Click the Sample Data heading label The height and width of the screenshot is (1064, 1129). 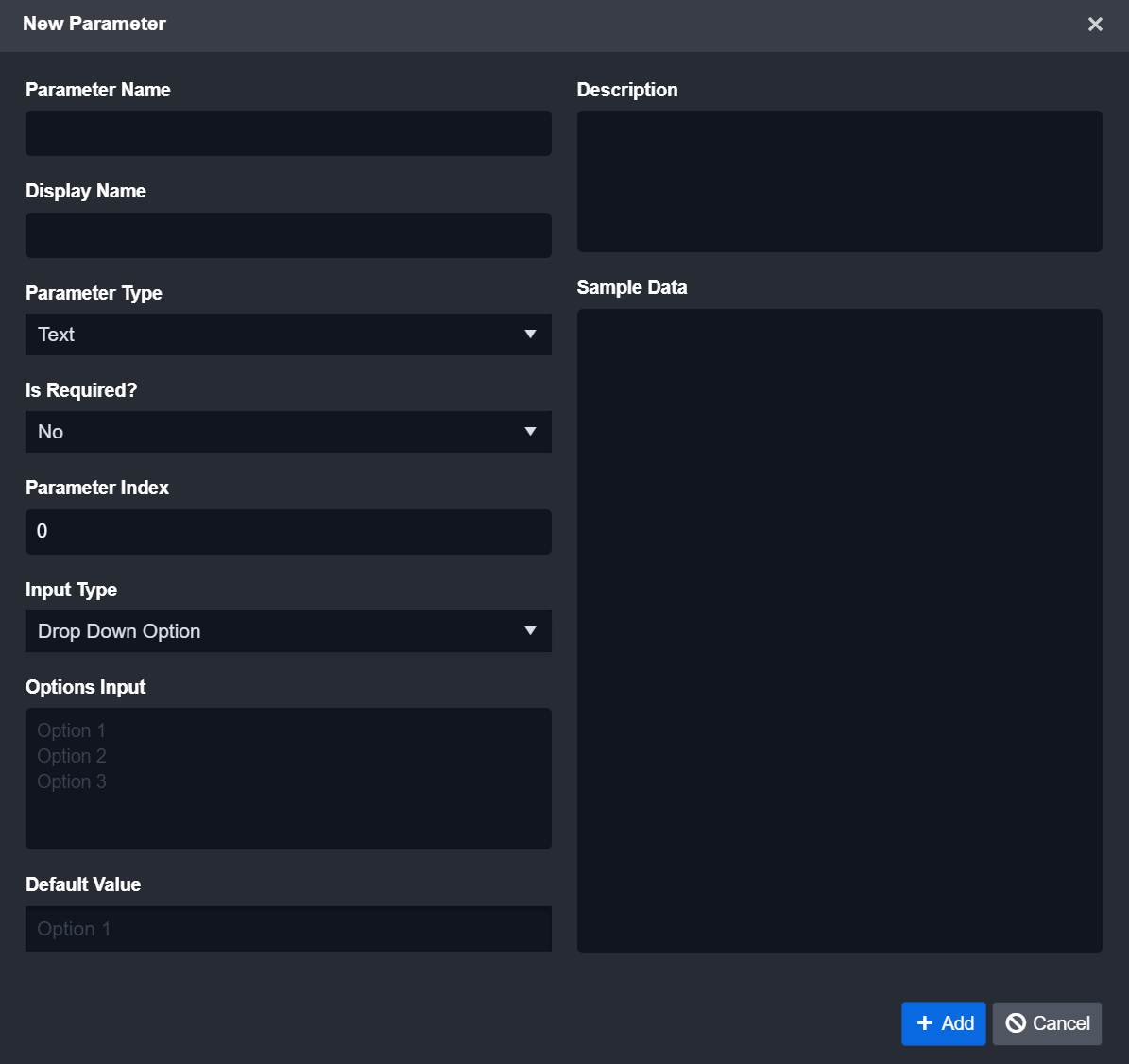632,287
